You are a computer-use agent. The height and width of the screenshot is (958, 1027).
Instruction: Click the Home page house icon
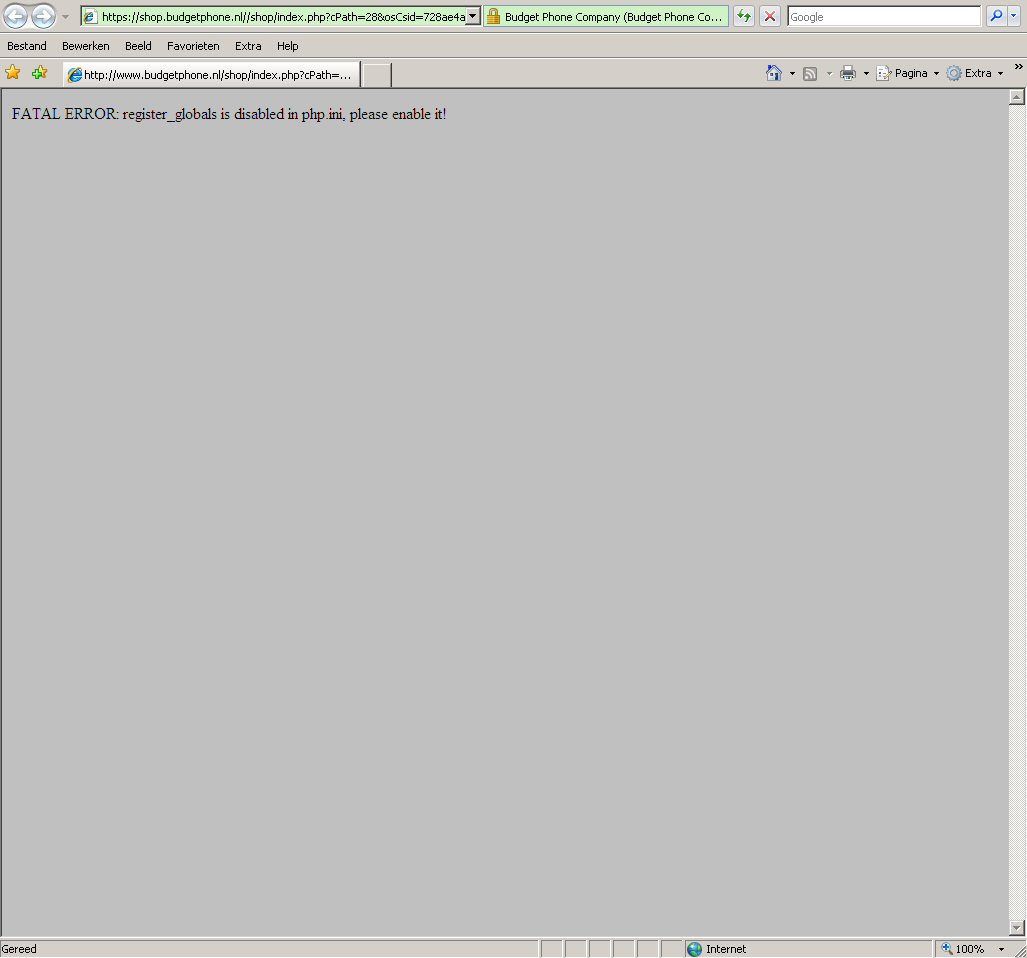(773, 73)
